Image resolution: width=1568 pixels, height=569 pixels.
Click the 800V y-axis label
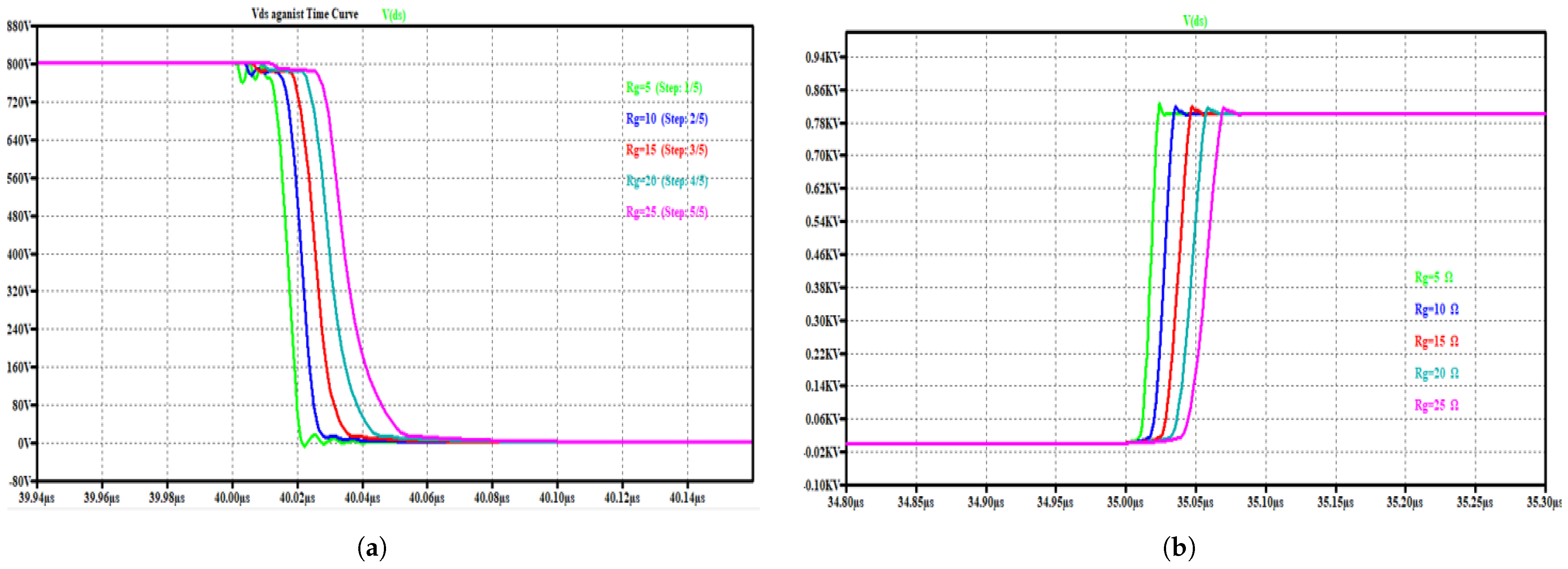(18, 65)
